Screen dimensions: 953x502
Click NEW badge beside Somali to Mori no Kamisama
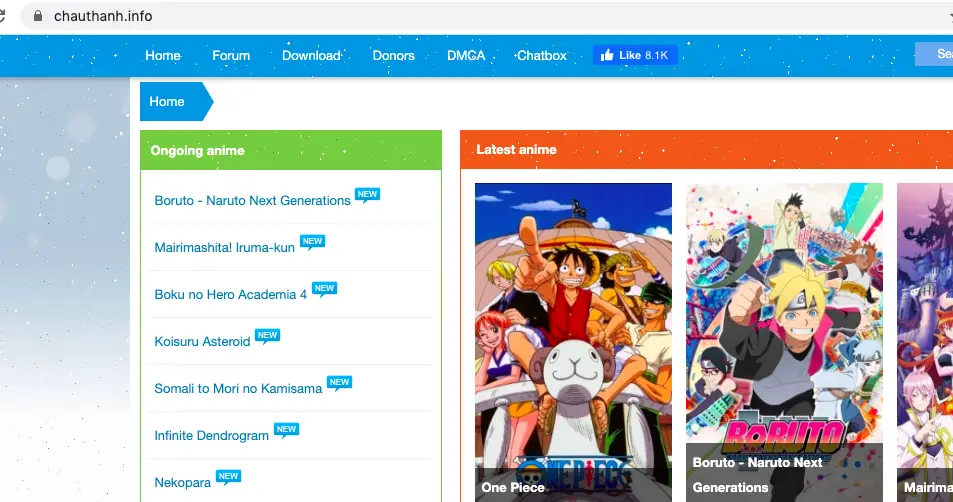[339, 383]
